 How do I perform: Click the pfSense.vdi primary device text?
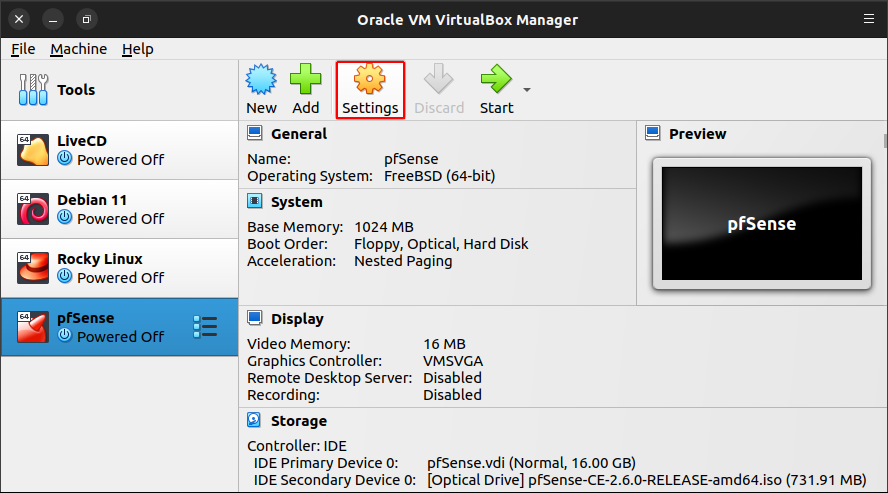click(531, 464)
